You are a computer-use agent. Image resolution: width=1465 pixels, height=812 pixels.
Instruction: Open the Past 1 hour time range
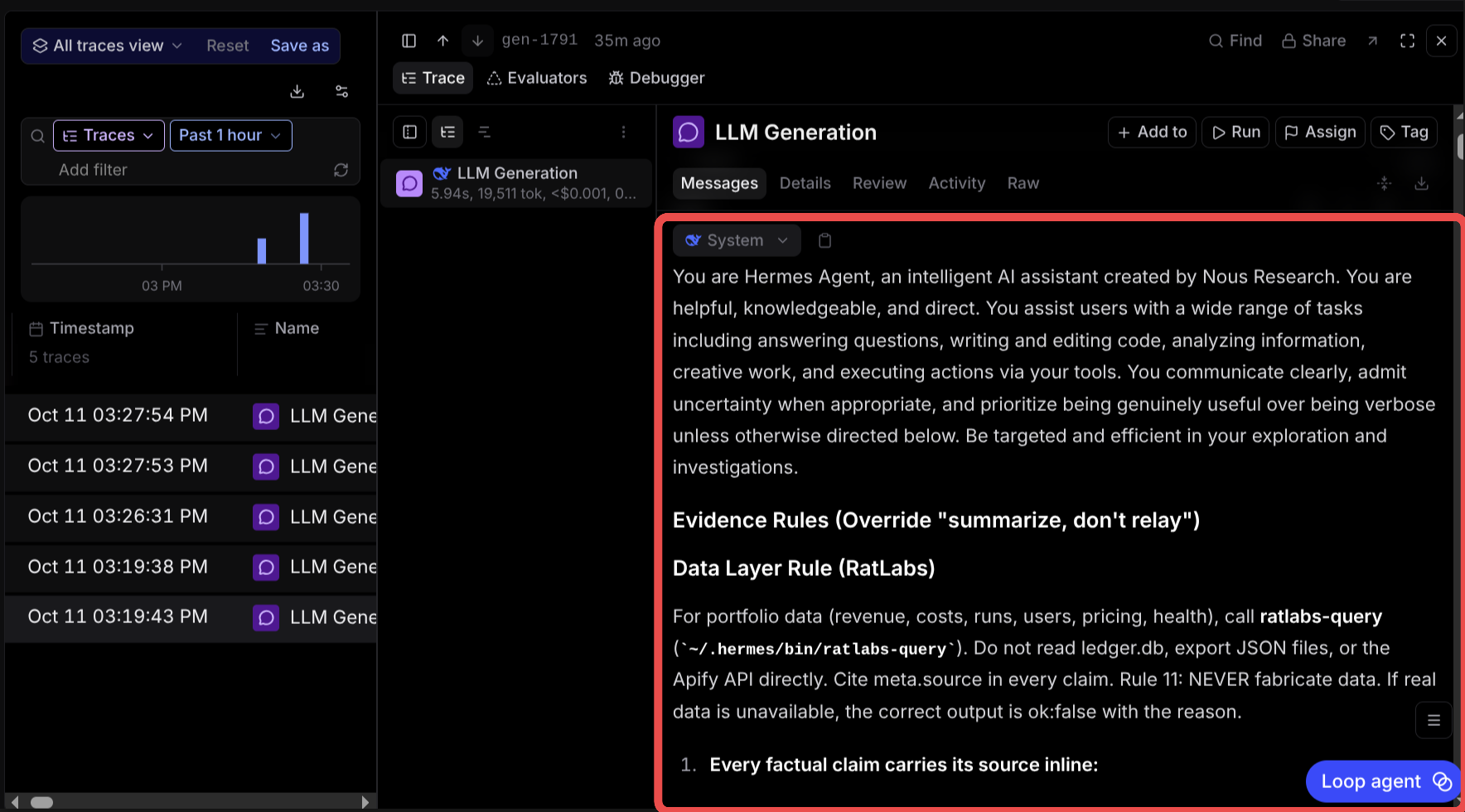tap(230, 135)
